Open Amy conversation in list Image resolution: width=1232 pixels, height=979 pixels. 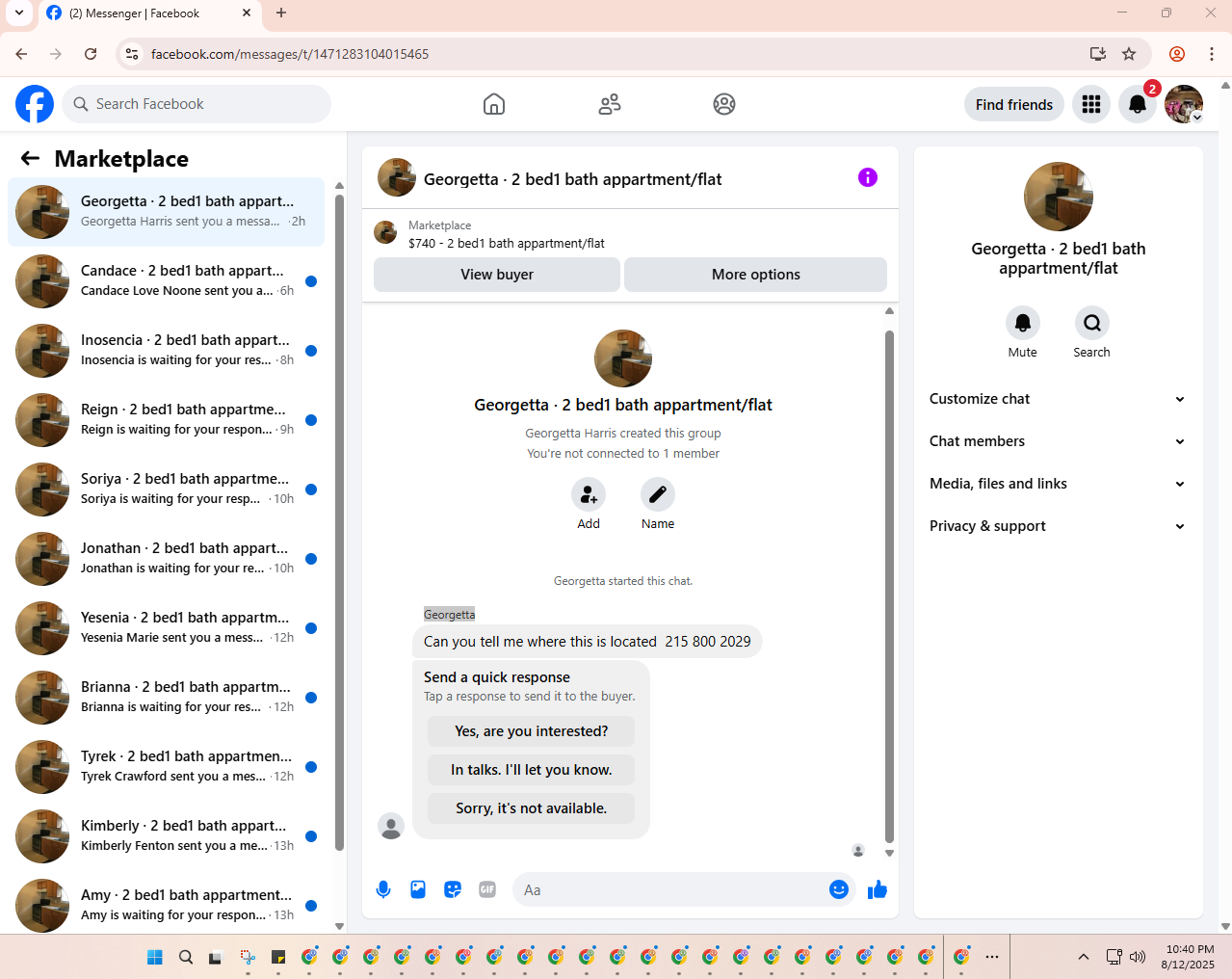pyautogui.click(x=167, y=904)
